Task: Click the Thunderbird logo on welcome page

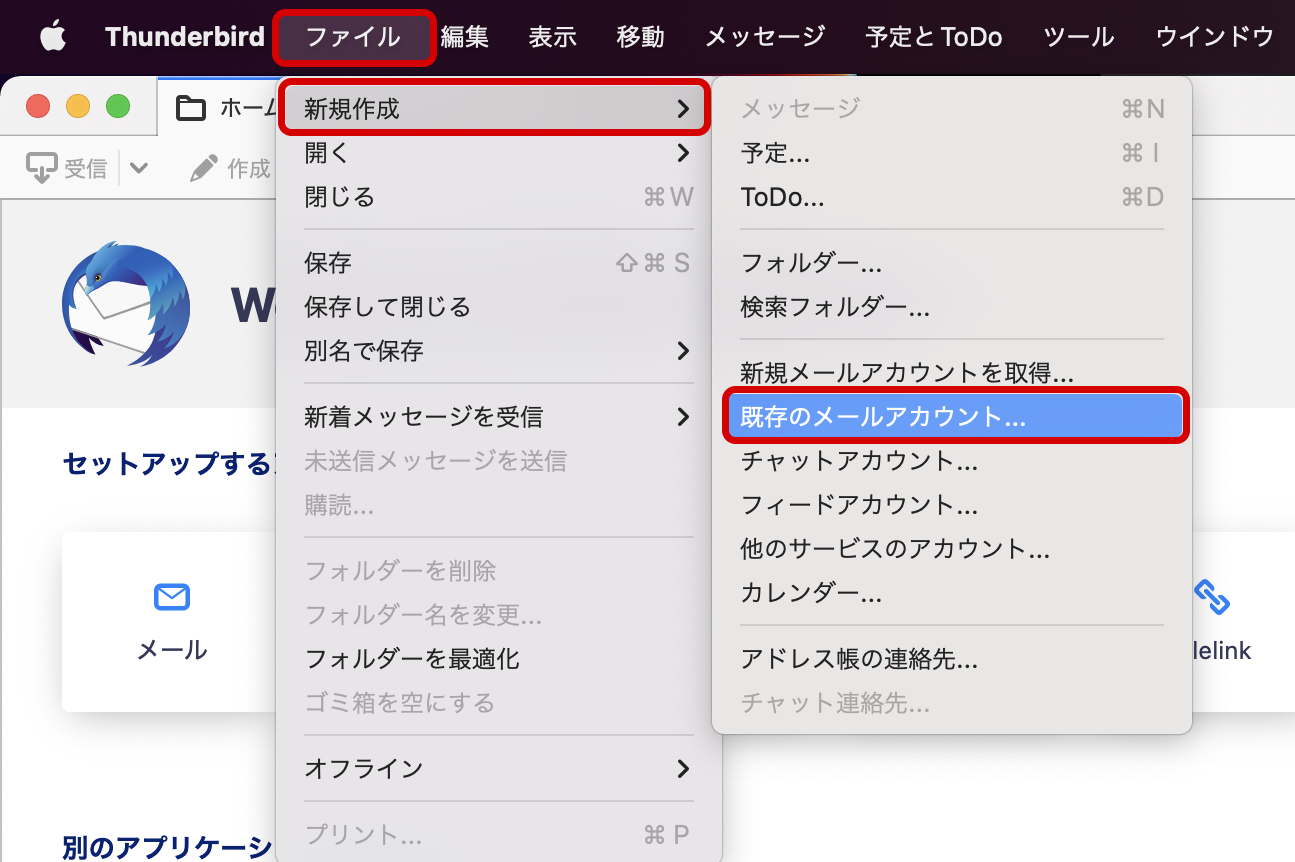Action: (125, 304)
